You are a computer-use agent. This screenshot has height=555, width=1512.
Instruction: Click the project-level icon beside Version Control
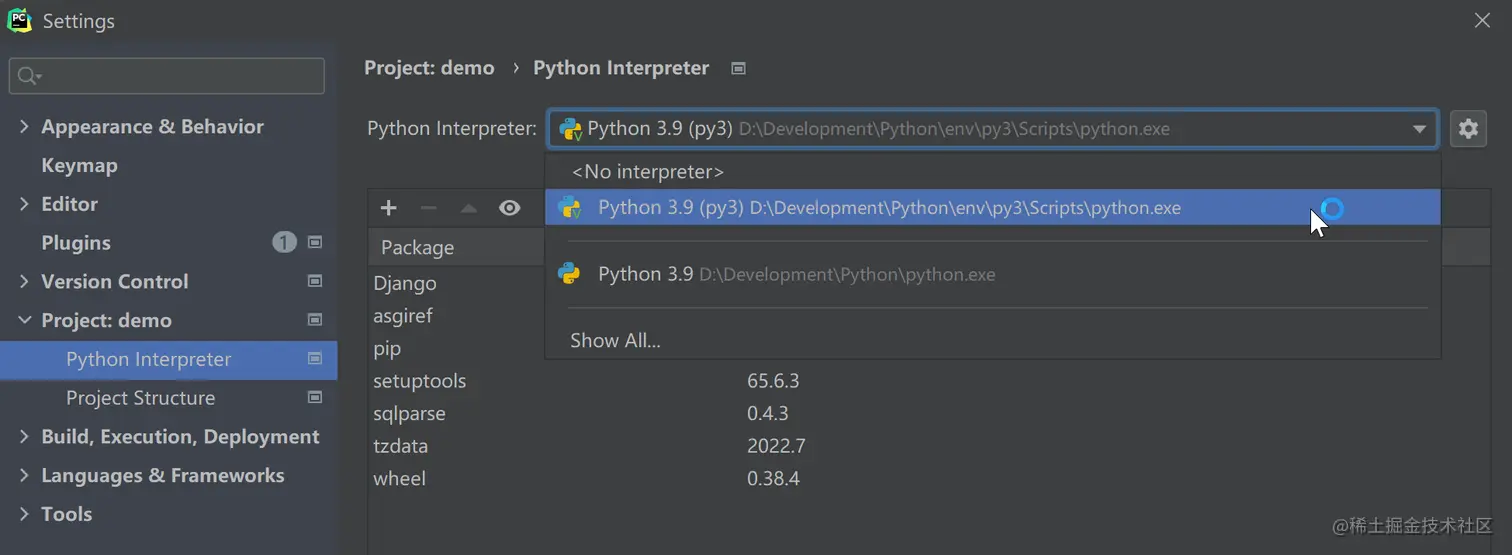pyautogui.click(x=315, y=282)
